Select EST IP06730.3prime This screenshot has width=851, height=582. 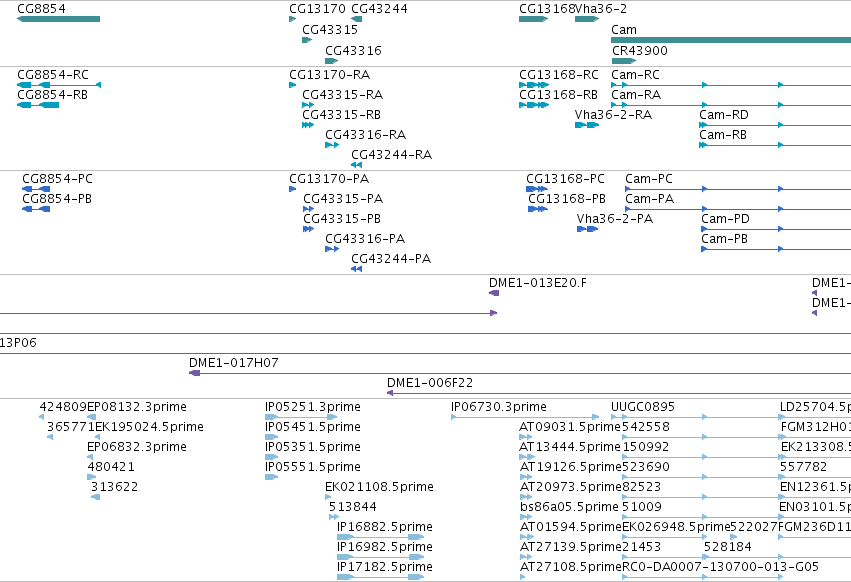(x=499, y=407)
